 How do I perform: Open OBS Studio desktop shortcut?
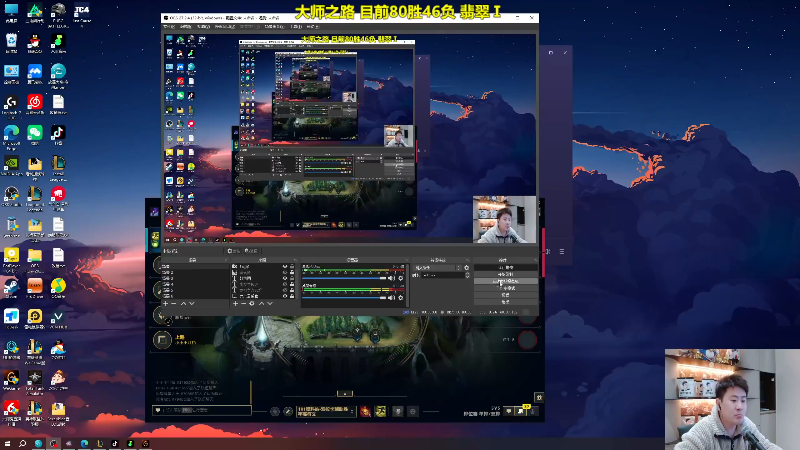click(11, 196)
